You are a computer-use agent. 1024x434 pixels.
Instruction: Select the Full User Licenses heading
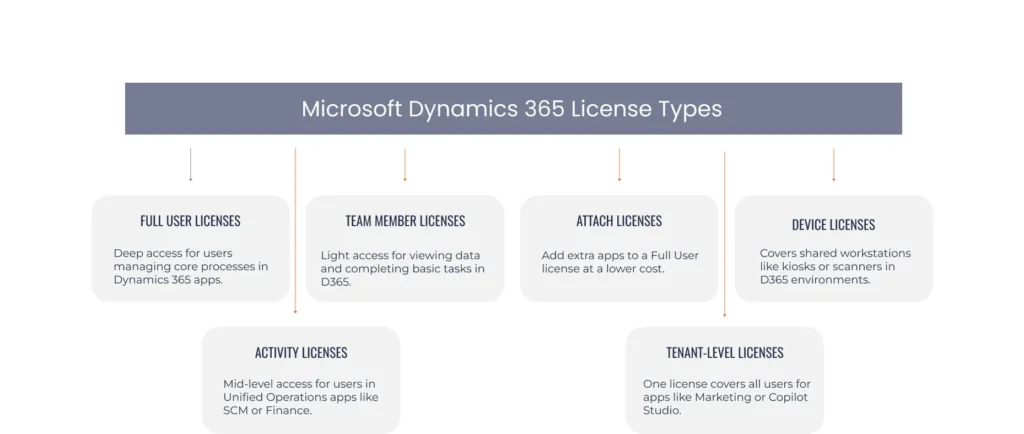click(190, 221)
